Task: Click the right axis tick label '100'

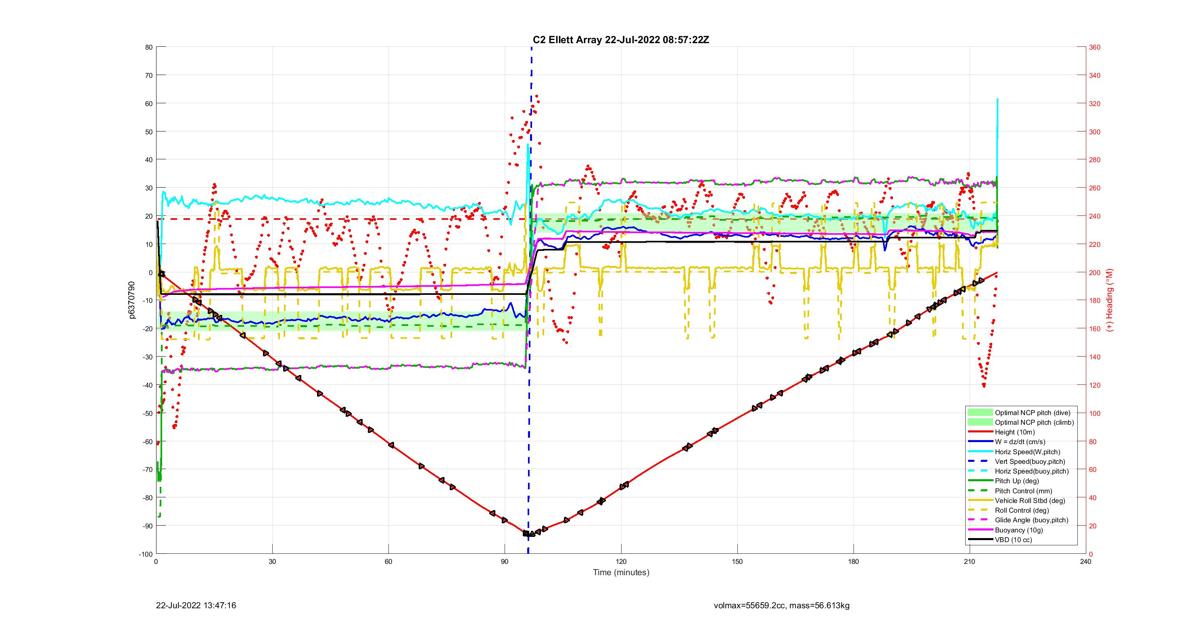Action: [1095, 413]
